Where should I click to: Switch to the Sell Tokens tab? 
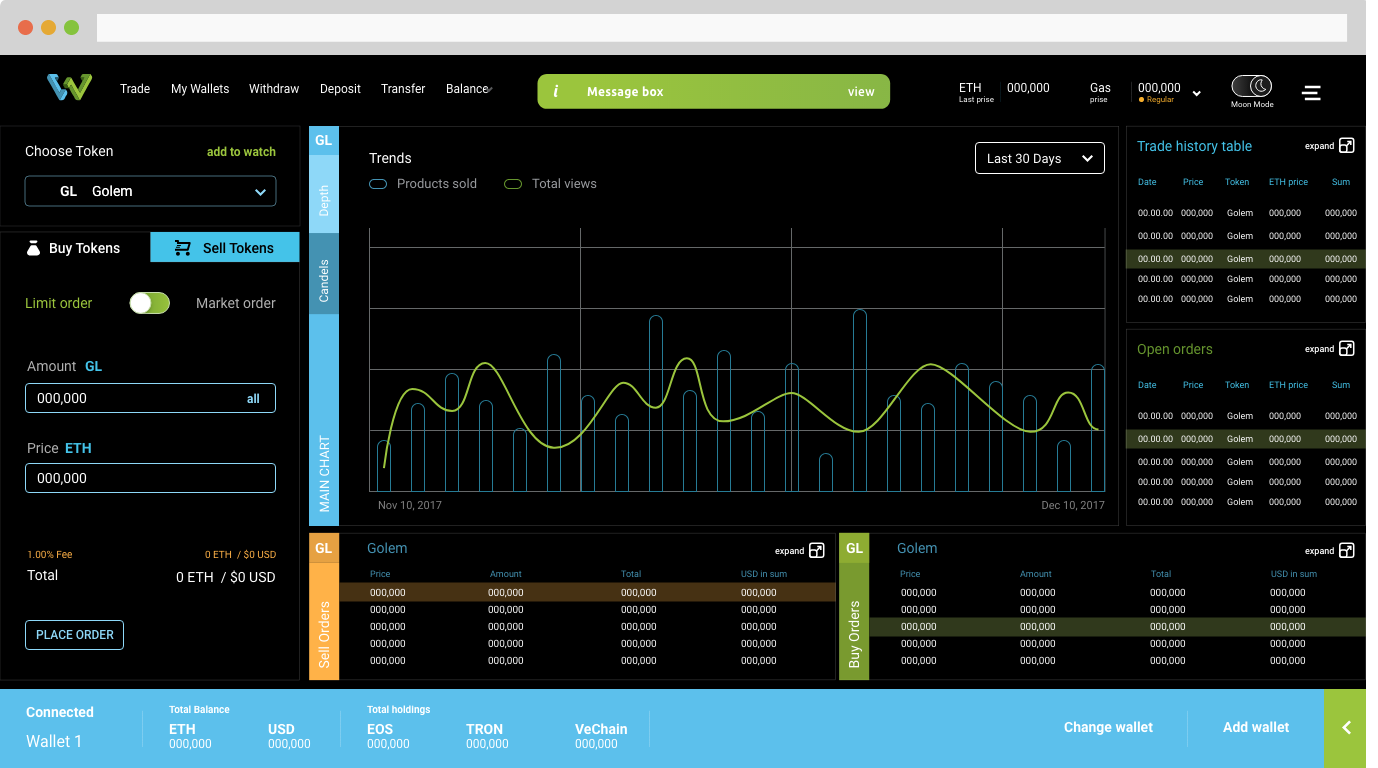(x=225, y=248)
